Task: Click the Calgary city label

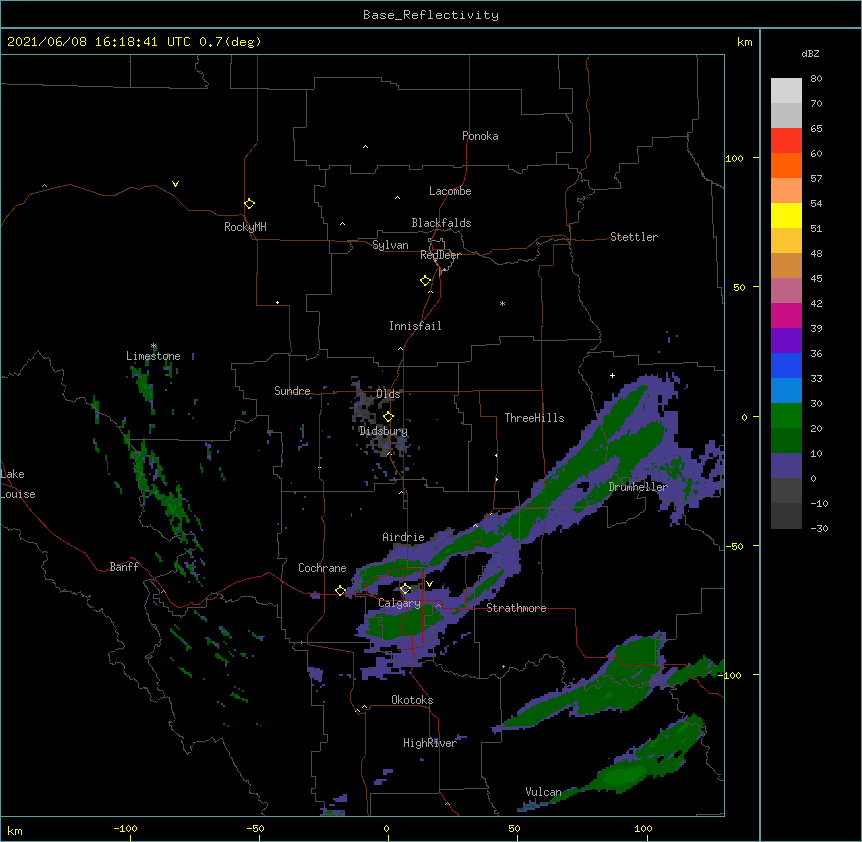Action: tap(399, 603)
